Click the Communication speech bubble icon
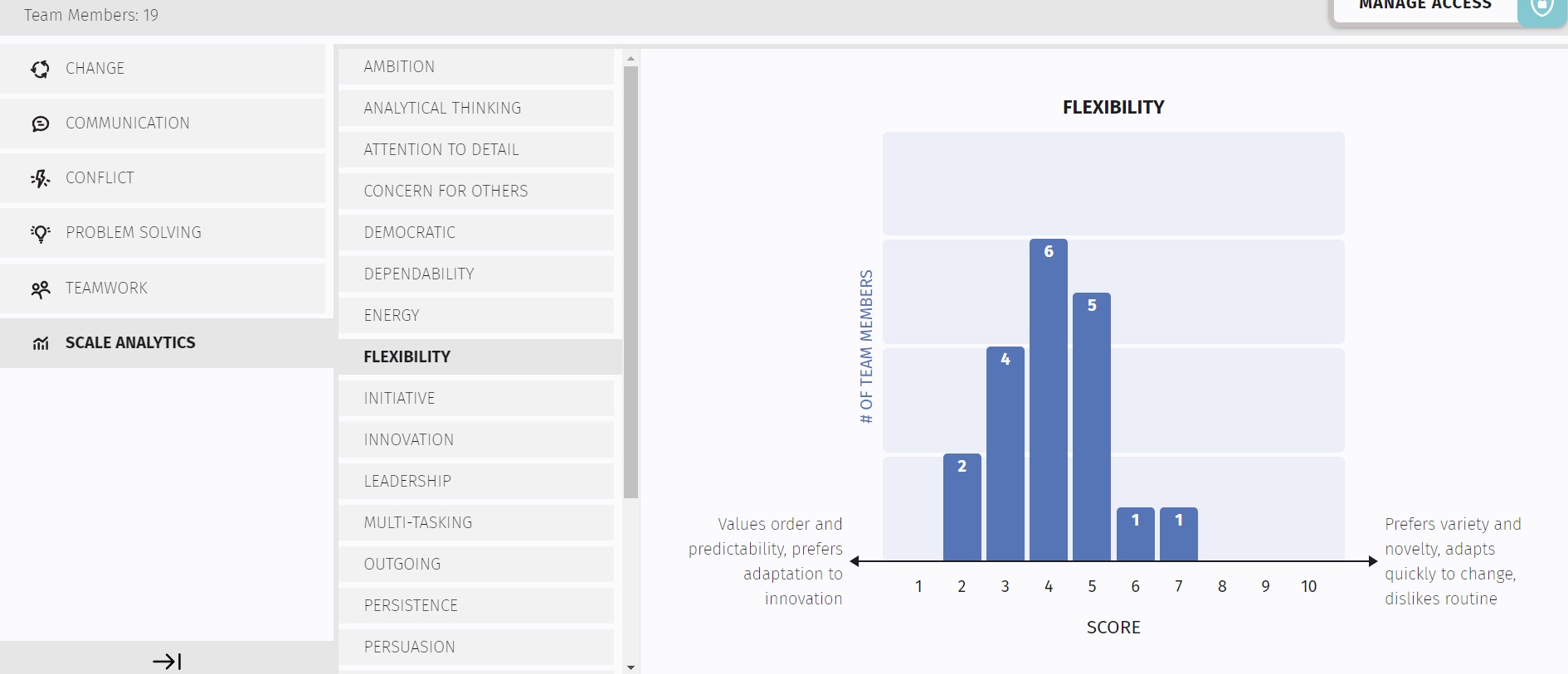 40,124
